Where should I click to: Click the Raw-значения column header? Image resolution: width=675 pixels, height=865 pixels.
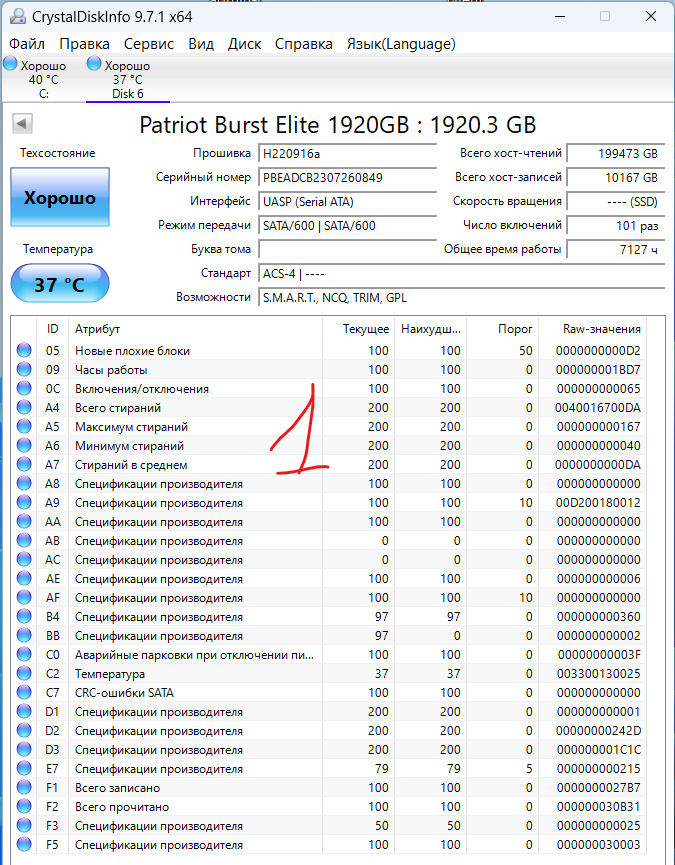click(593, 329)
